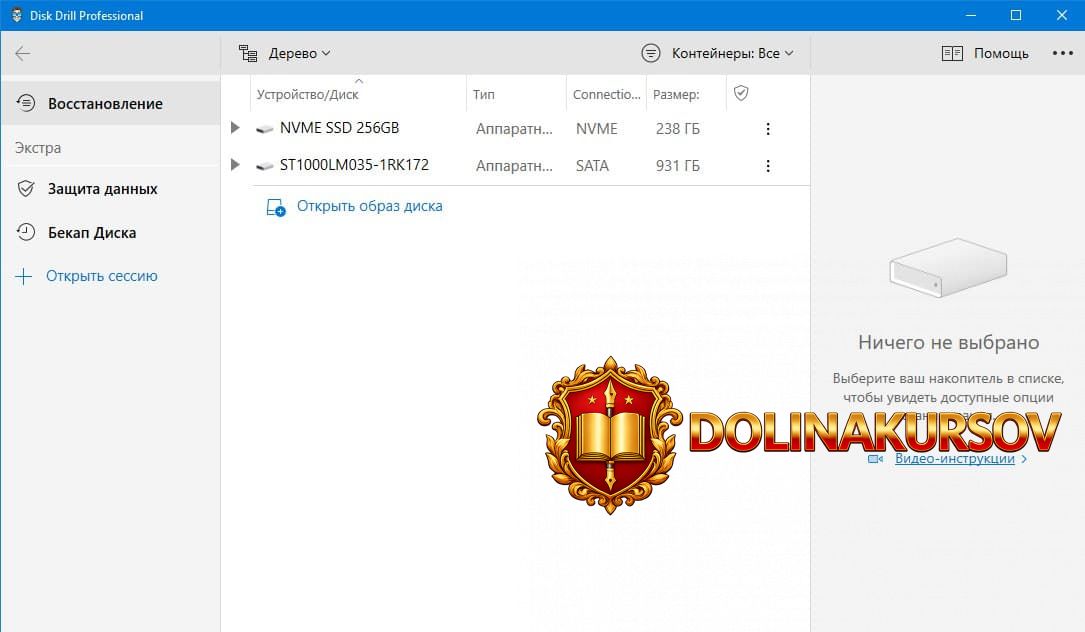The height and width of the screenshot is (632, 1085).
Task: Click the plus icon beside Открыть сессию
Action: (x=24, y=277)
